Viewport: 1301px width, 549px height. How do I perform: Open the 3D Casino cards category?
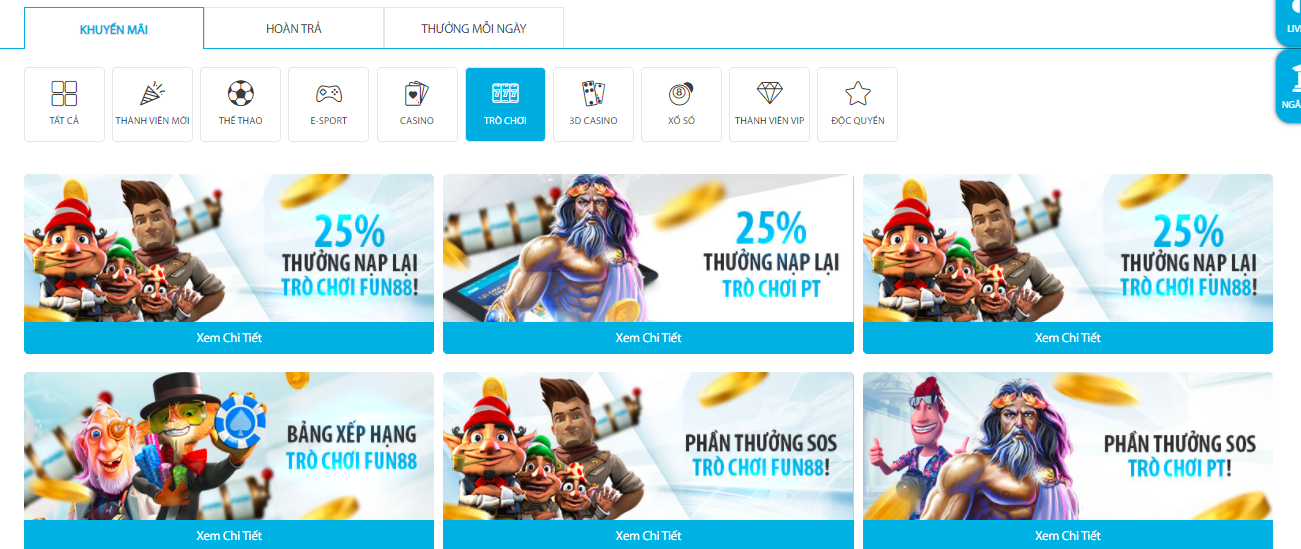click(x=593, y=104)
